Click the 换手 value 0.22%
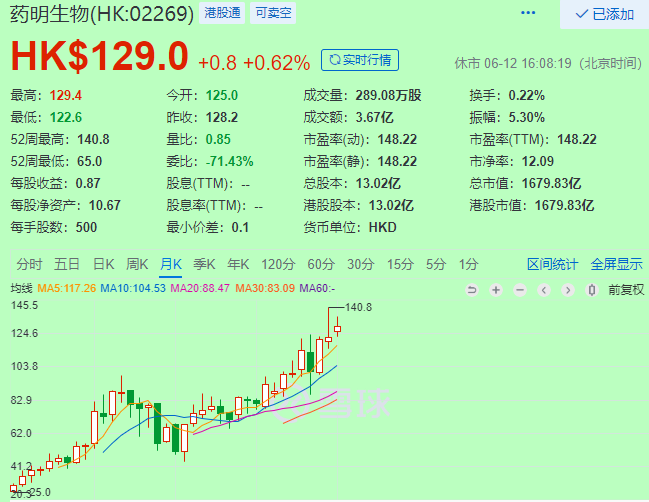 (x=526, y=96)
